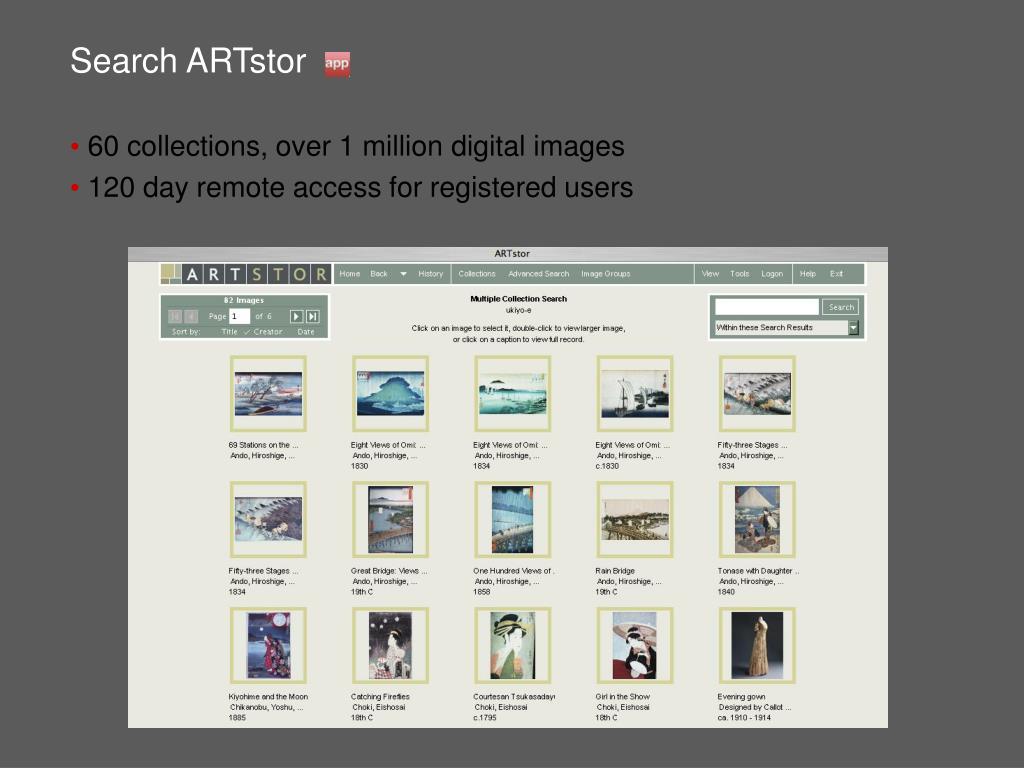Click the '1858' date text
This screenshot has height=768, width=1024.
(481, 592)
